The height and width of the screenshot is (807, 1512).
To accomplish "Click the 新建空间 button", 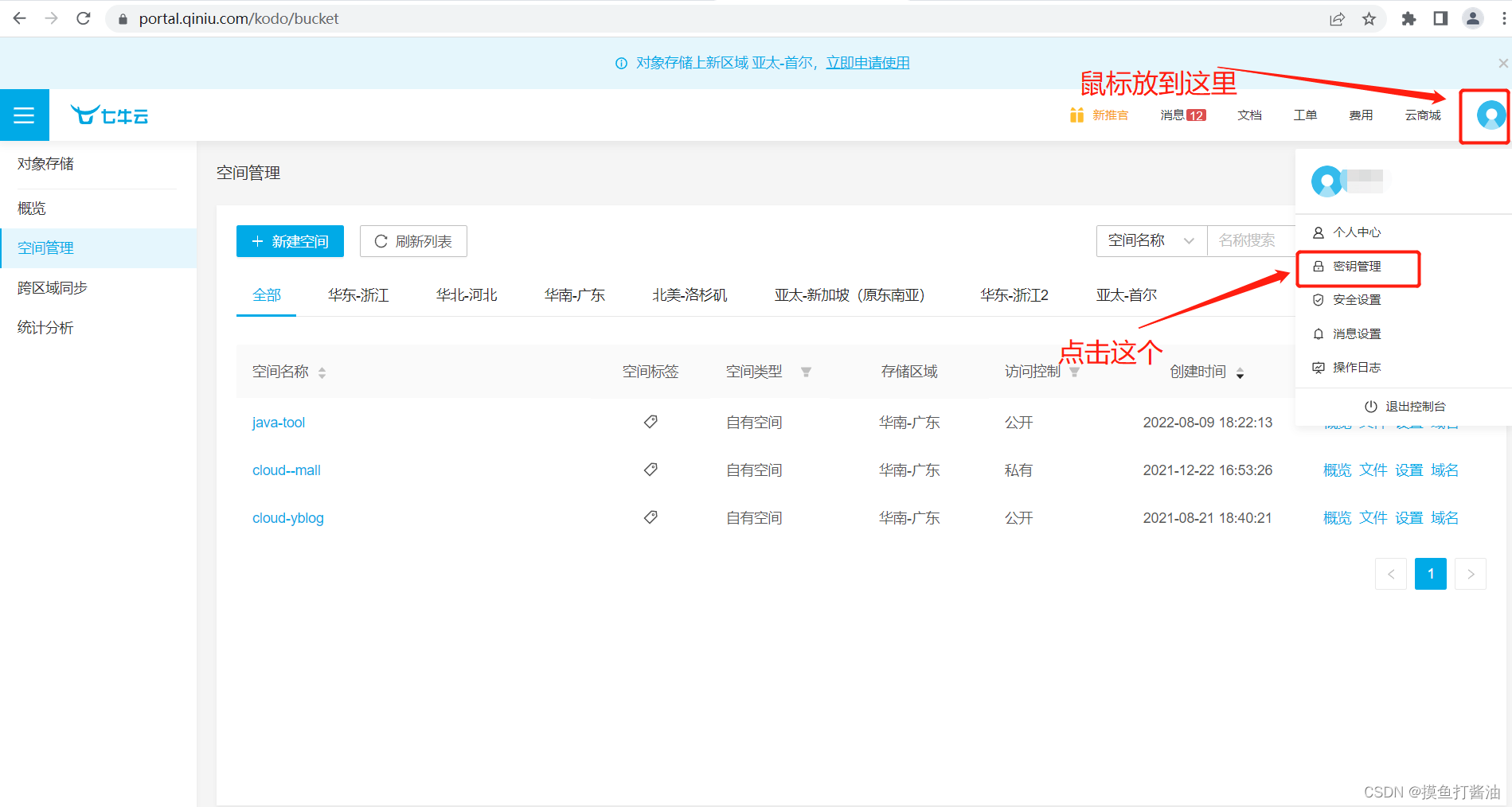I will click(x=290, y=241).
